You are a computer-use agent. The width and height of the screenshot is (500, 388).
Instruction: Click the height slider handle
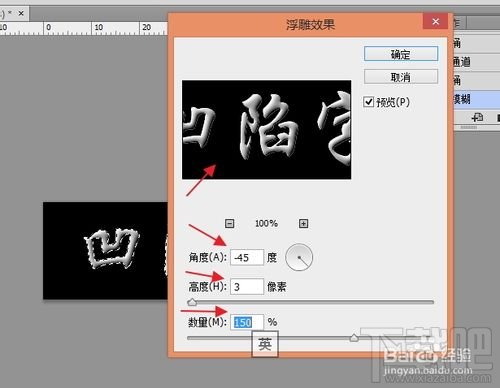coord(192,302)
